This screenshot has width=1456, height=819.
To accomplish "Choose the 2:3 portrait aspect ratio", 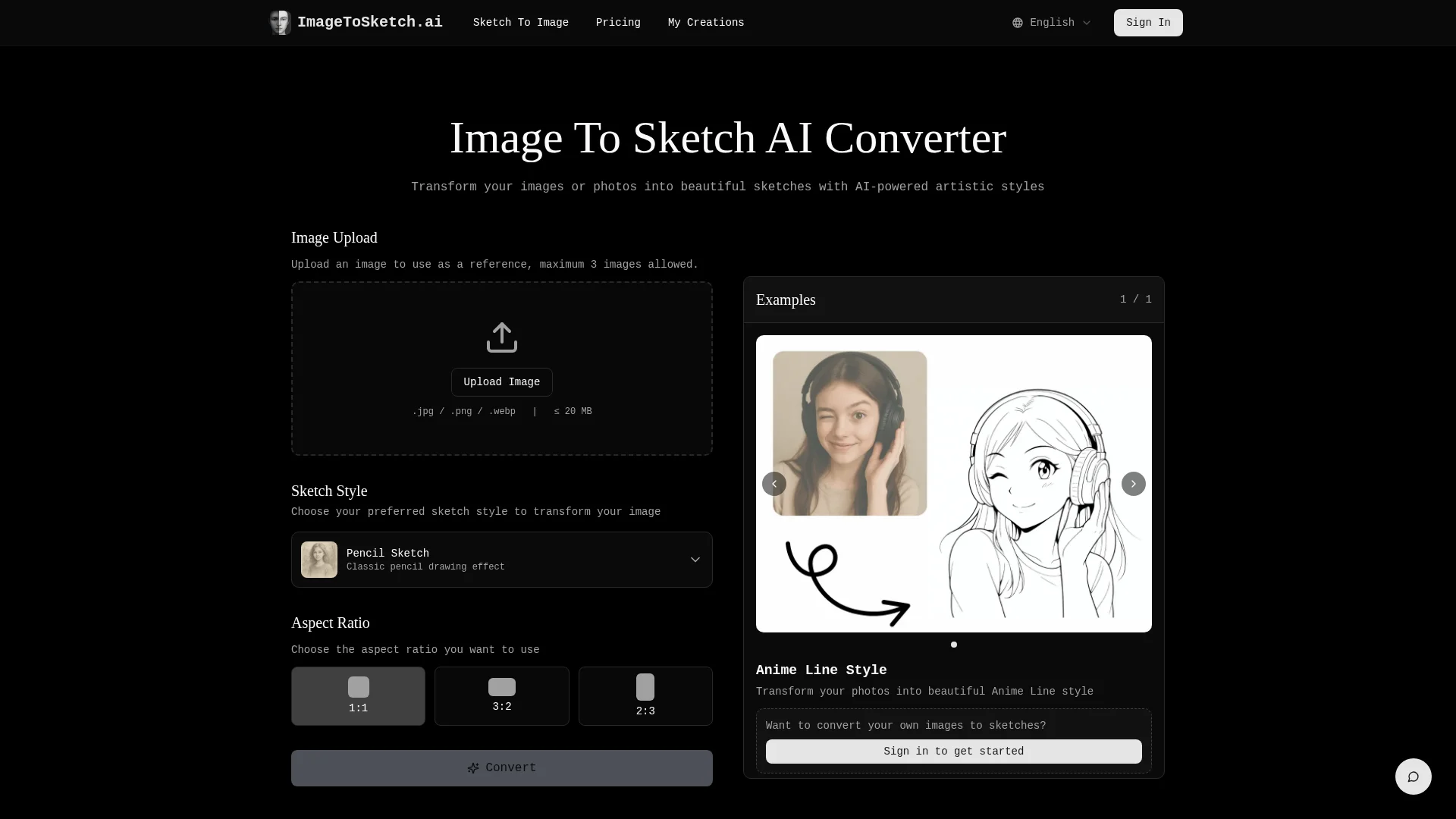I will pos(645,696).
